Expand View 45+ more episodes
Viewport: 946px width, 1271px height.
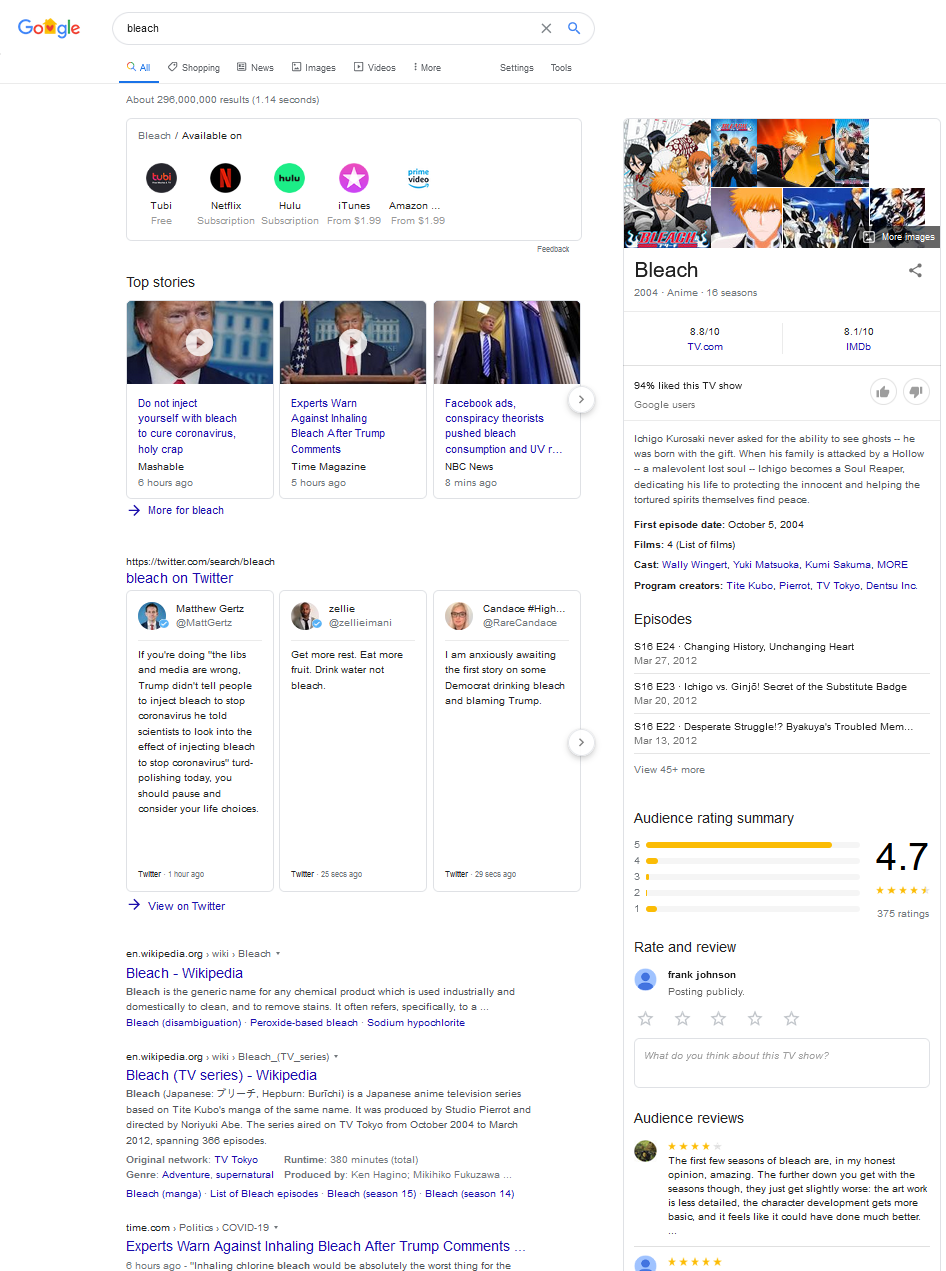[x=669, y=770]
